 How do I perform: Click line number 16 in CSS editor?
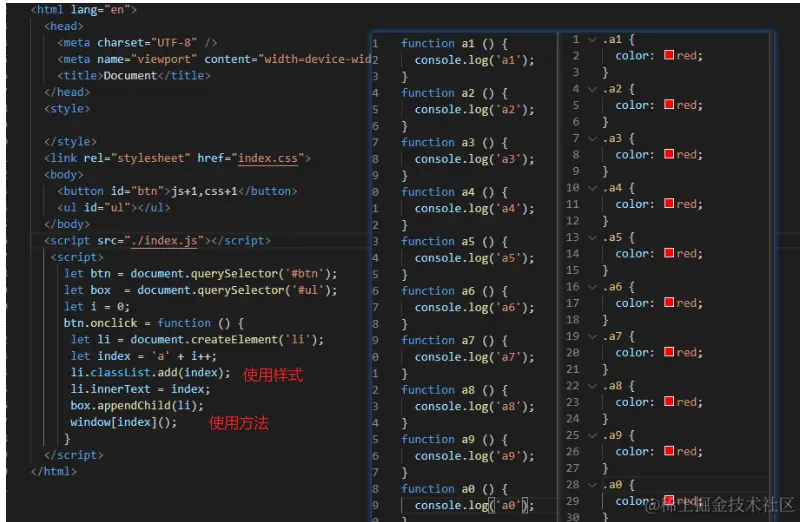click(573, 287)
